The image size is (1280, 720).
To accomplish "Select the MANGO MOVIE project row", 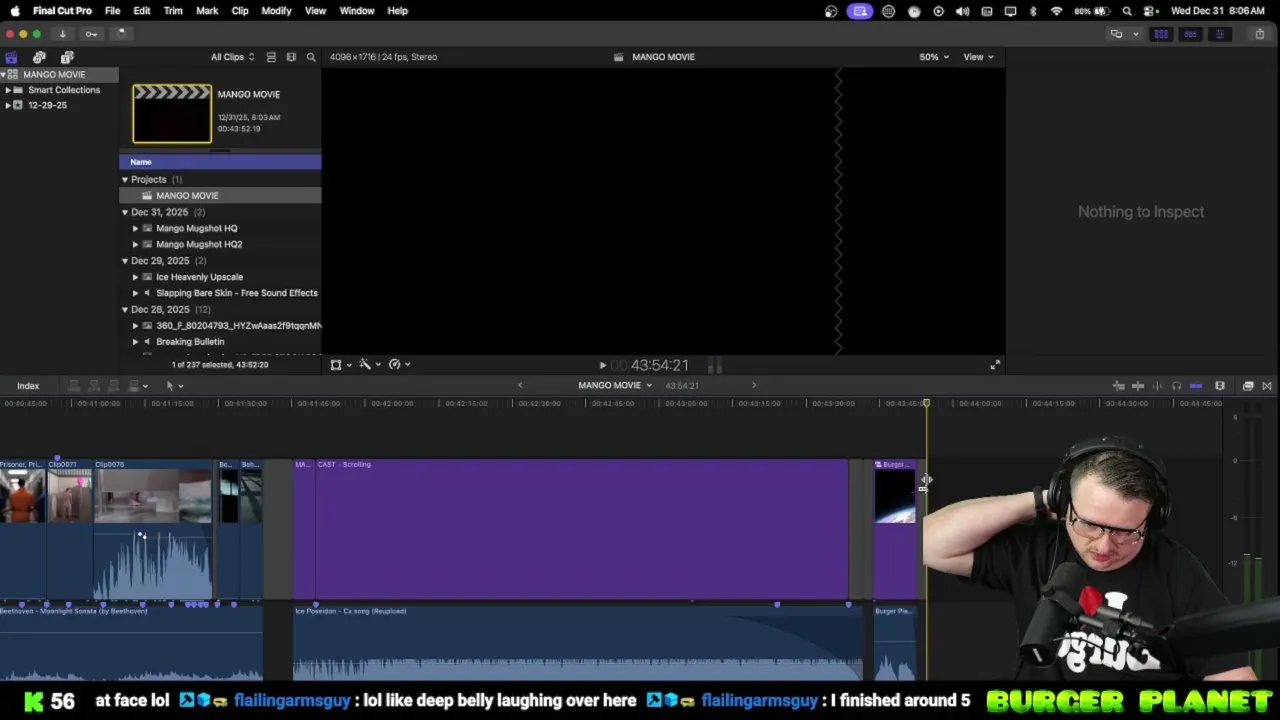I will (x=220, y=196).
